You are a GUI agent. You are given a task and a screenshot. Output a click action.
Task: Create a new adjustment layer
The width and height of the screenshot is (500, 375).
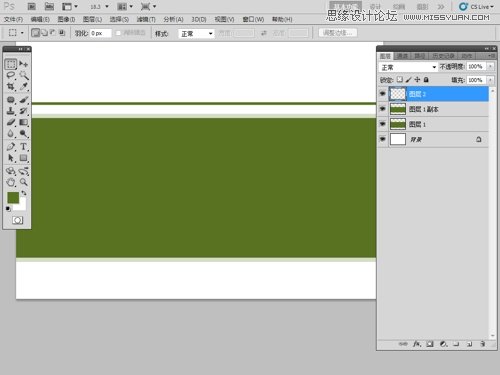coord(443,344)
